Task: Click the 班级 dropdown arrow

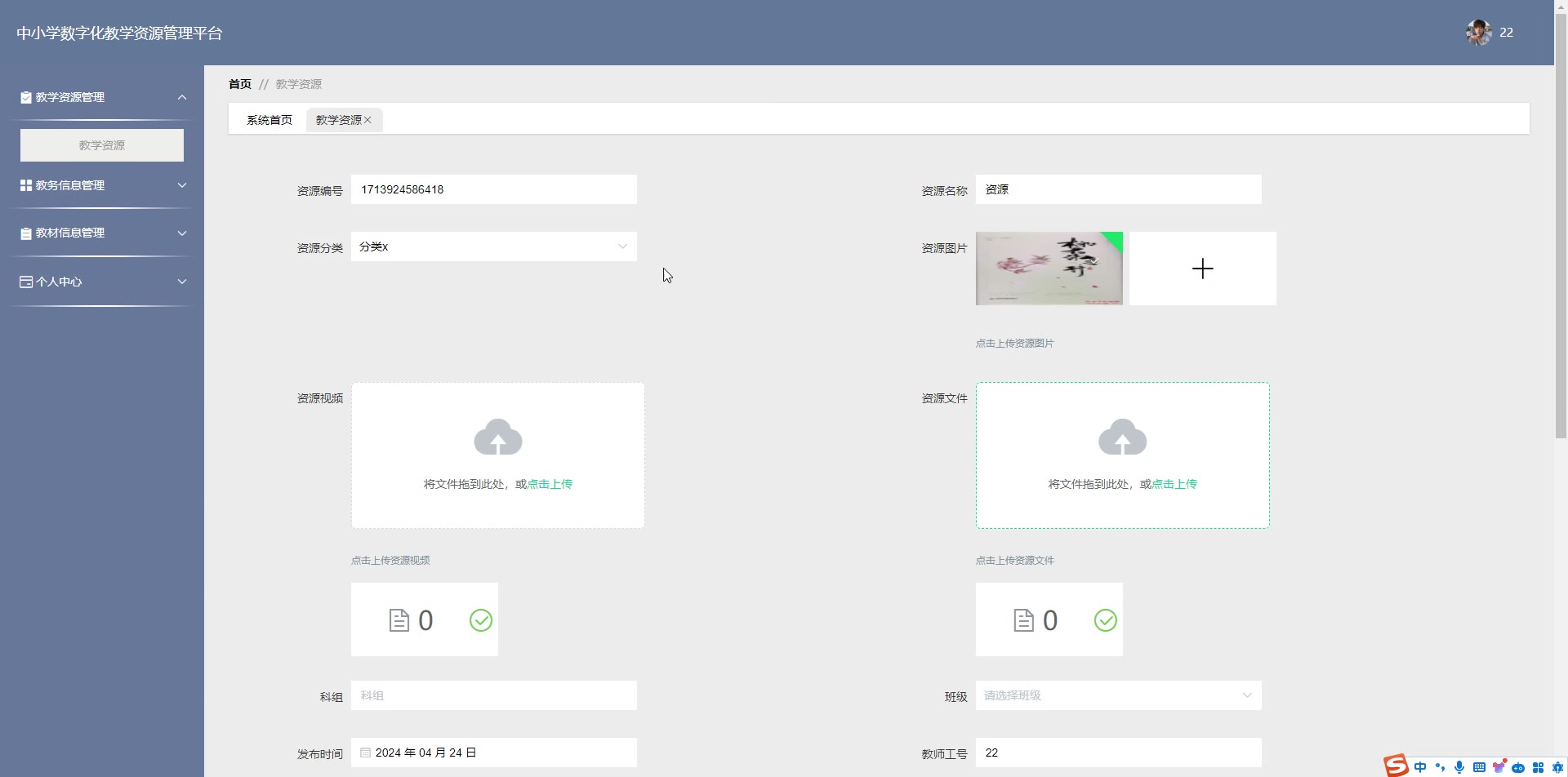Action: click(x=1247, y=695)
